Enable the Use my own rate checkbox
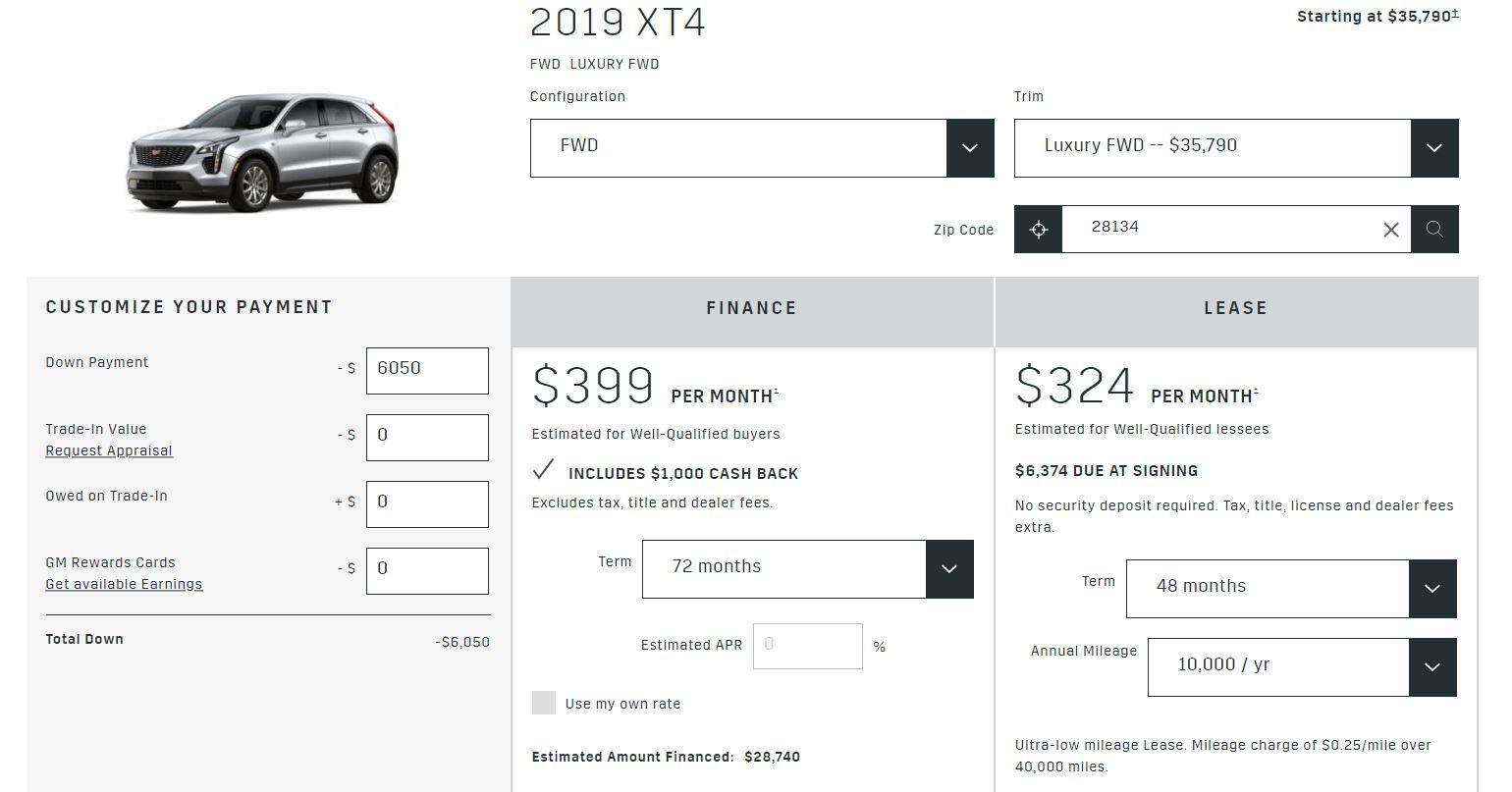Screen dimensions: 1512x792 coord(544,703)
